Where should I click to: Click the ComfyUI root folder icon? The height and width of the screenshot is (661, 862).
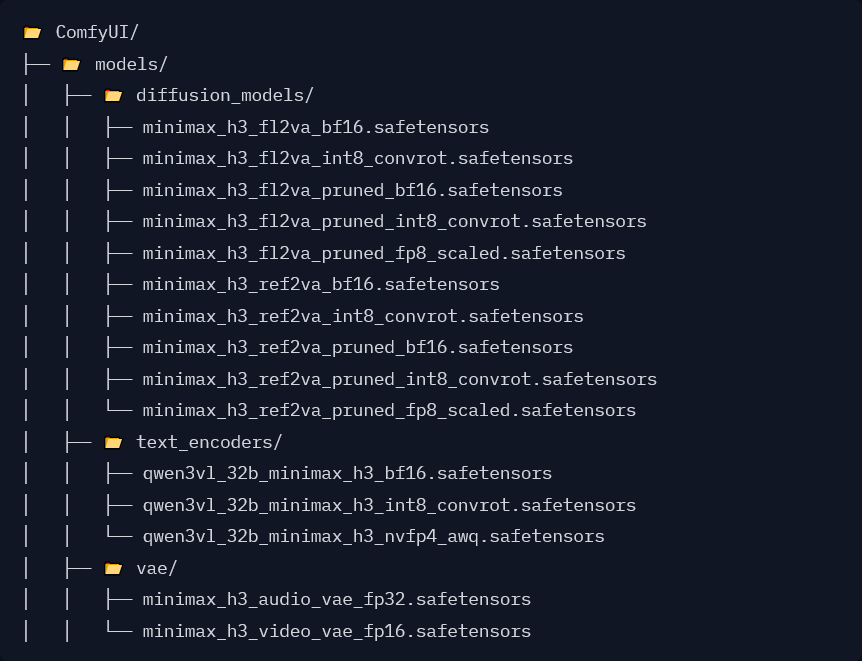[x=32, y=33]
